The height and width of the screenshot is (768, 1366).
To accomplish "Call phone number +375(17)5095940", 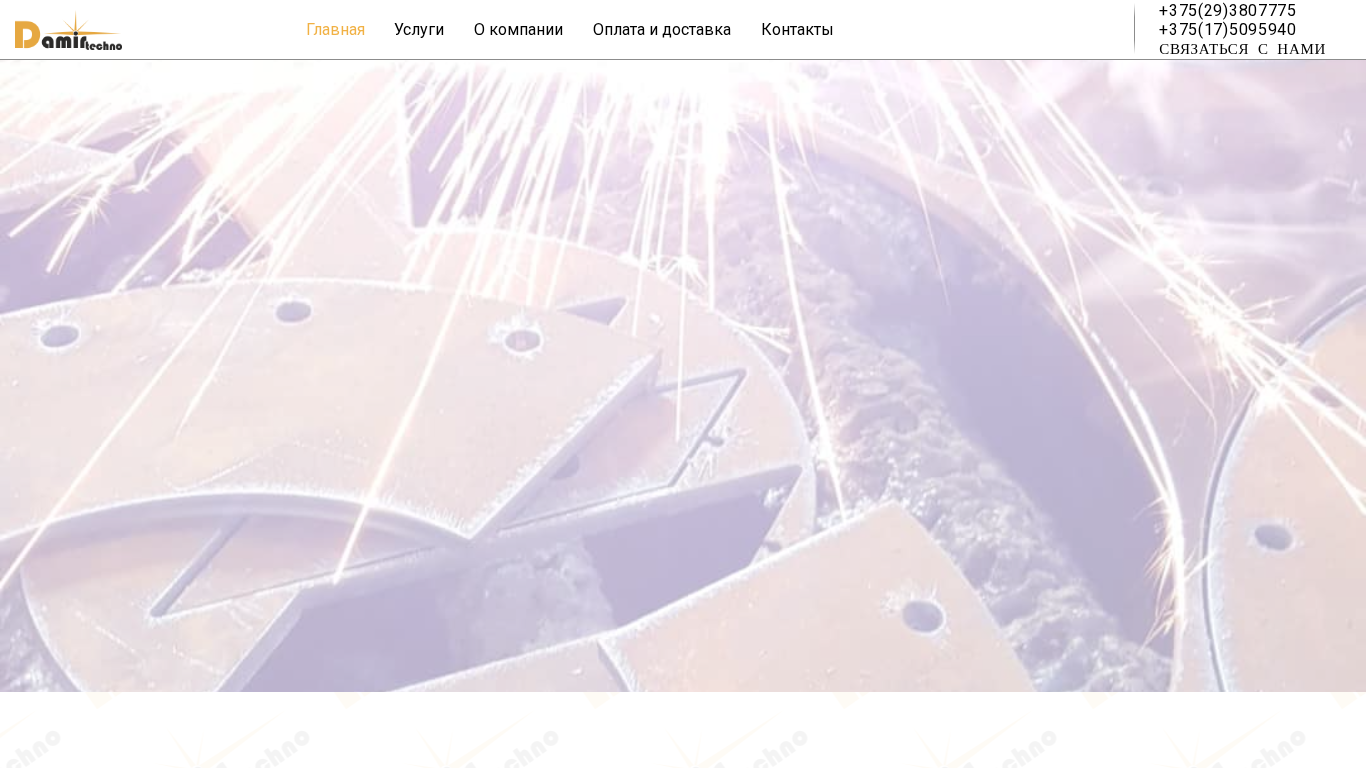I will [x=1227, y=29].
